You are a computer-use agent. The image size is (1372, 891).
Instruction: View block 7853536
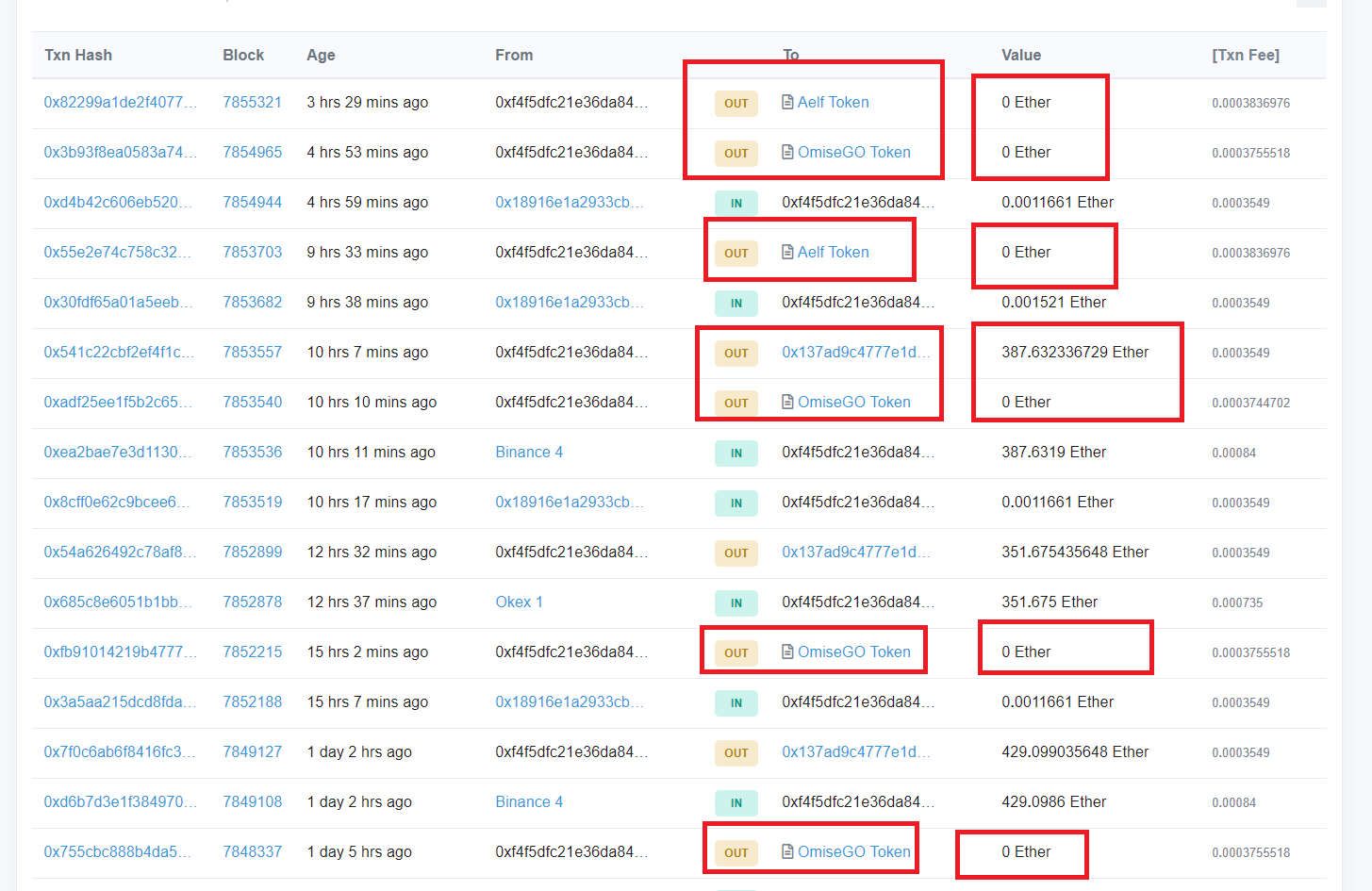coord(253,452)
